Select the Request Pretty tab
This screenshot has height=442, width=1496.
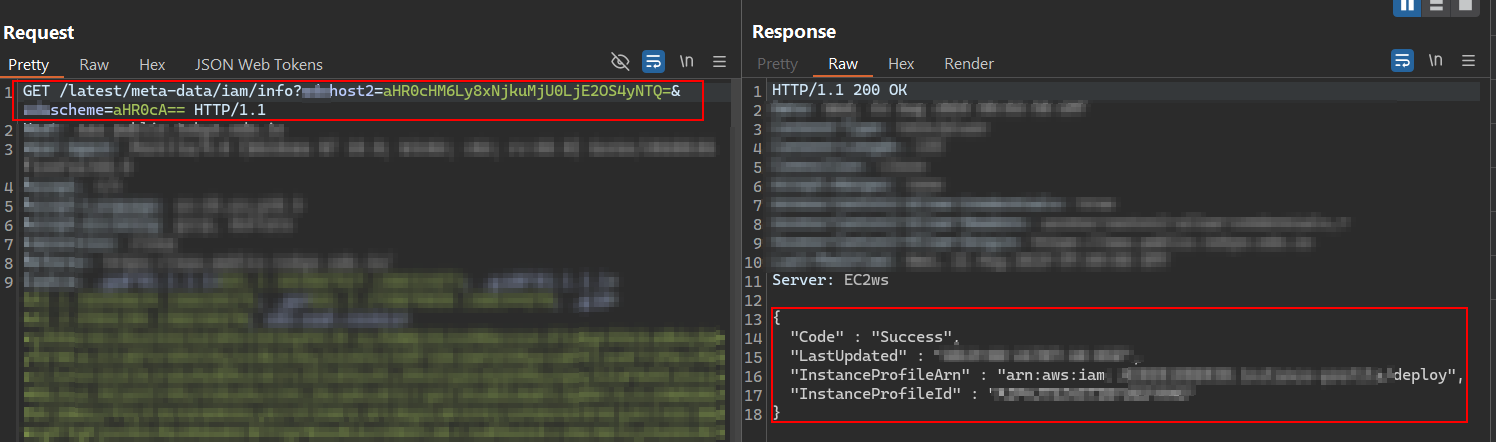(x=29, y=64)
